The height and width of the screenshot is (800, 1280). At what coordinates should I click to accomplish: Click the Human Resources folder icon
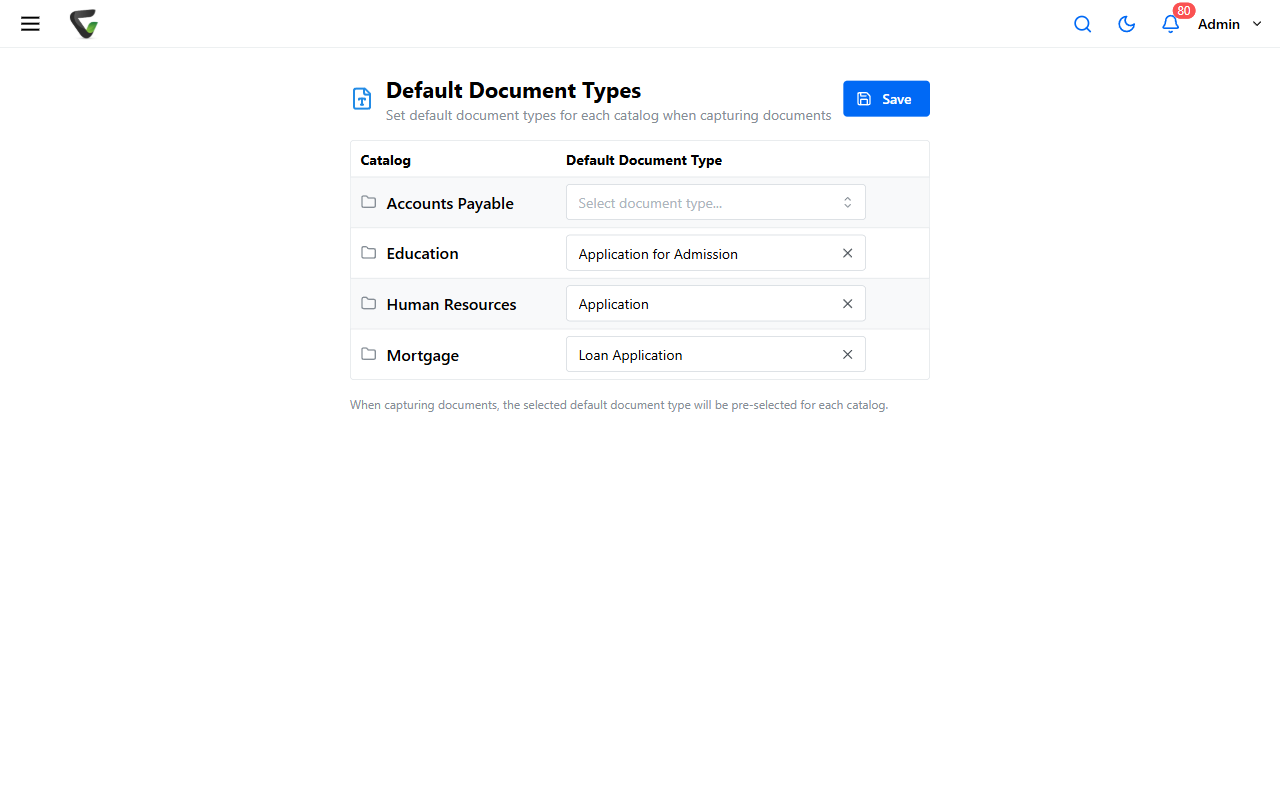[369, 303]
